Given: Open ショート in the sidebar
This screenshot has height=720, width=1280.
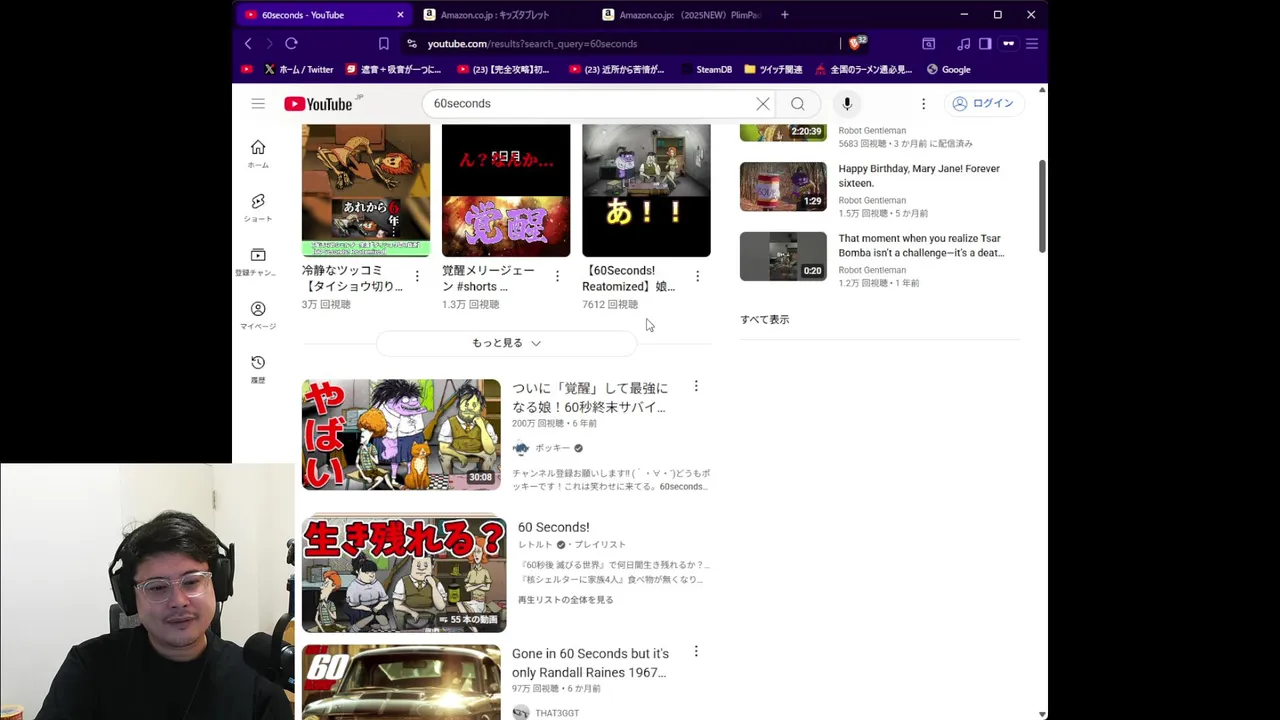Looking at the screenshot, I should pos(258,208).
